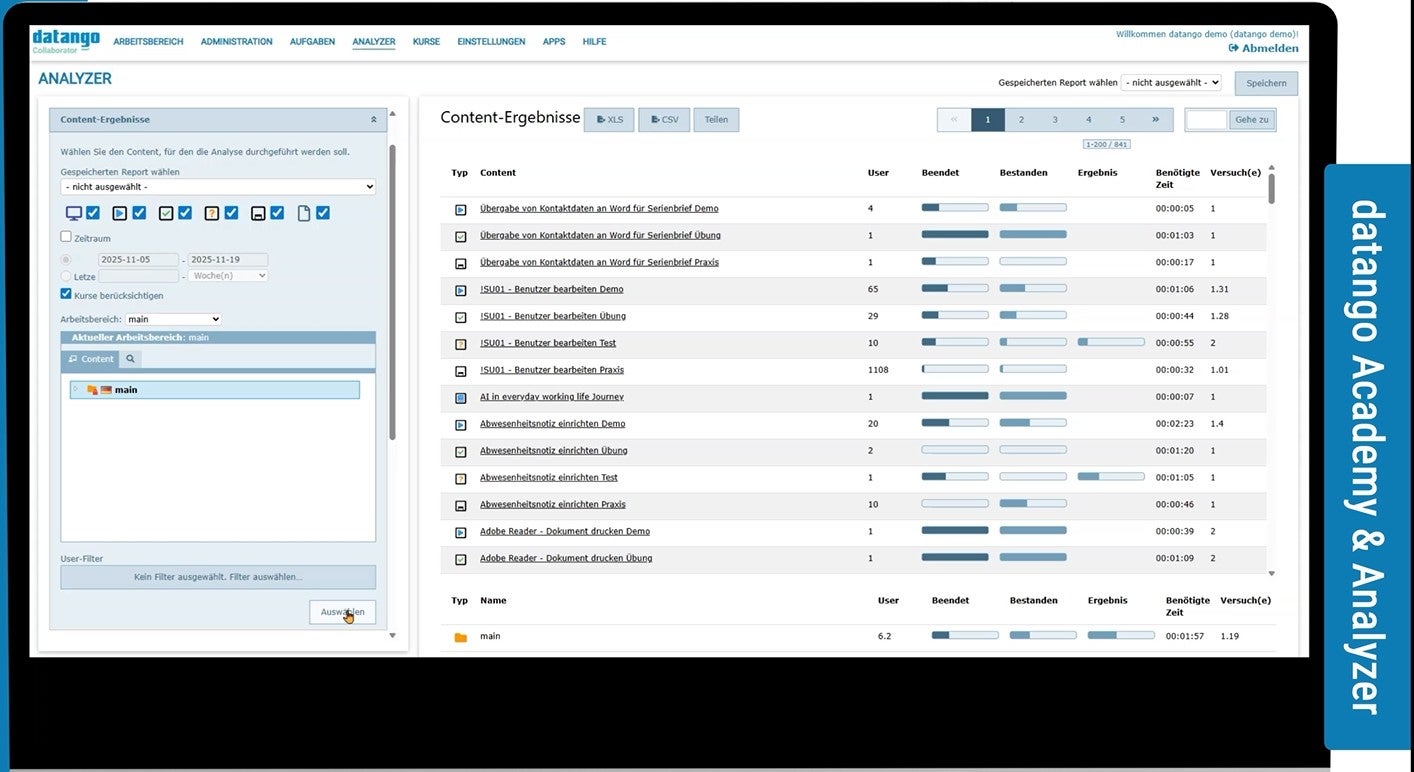Click the icon beside AI in everyday working life Journey
The image size is (1414, 772).
[x=460, y=398]
